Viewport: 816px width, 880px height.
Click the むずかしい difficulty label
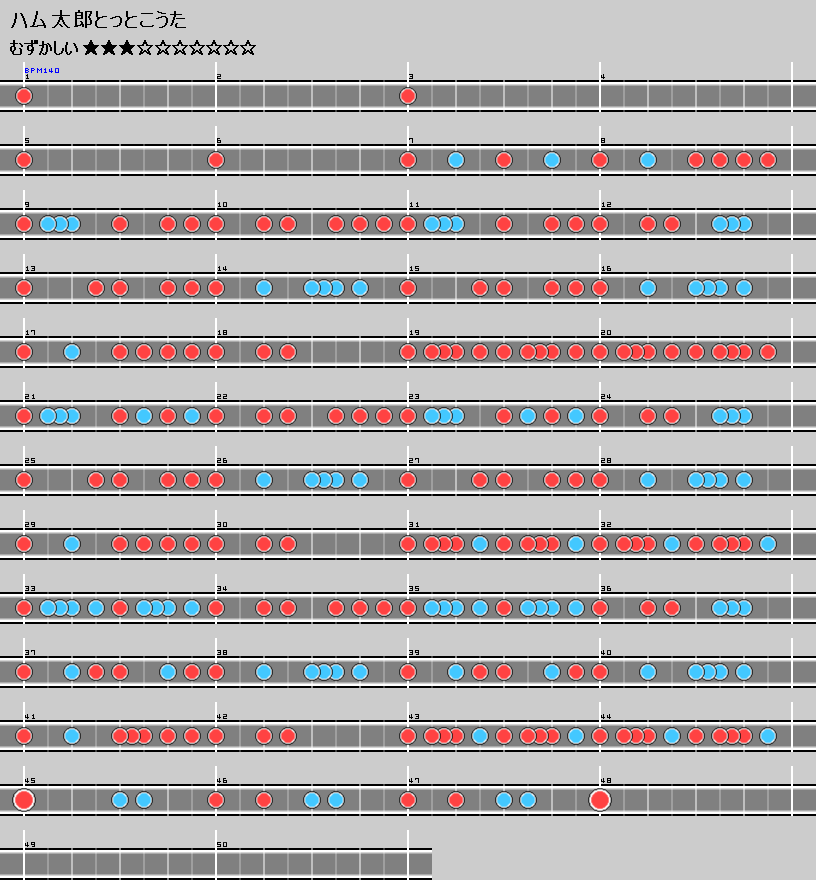pyautogui.click(x=44, y=48)
